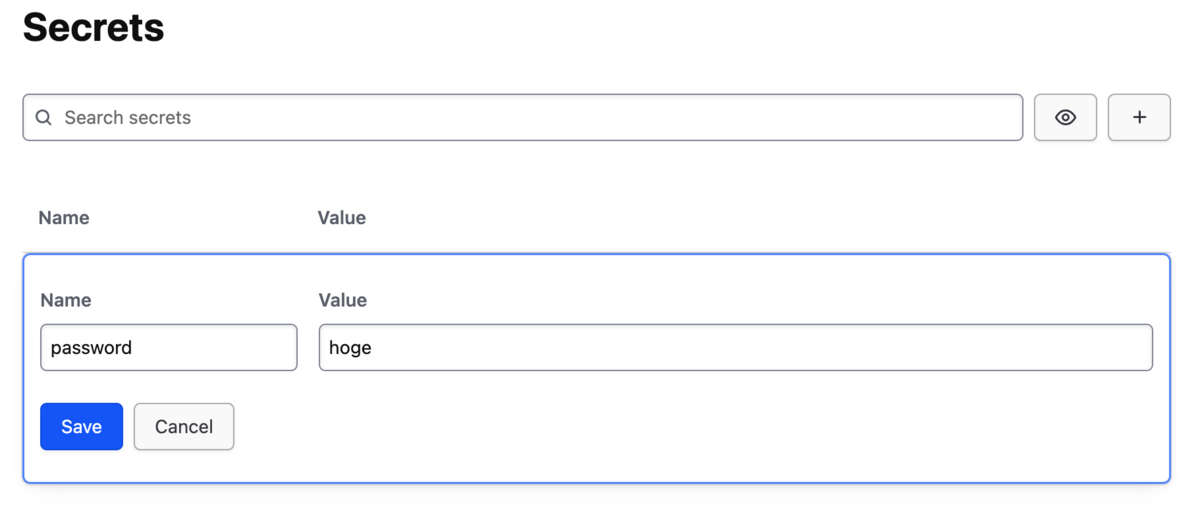Select the Name label above password field

66,300
